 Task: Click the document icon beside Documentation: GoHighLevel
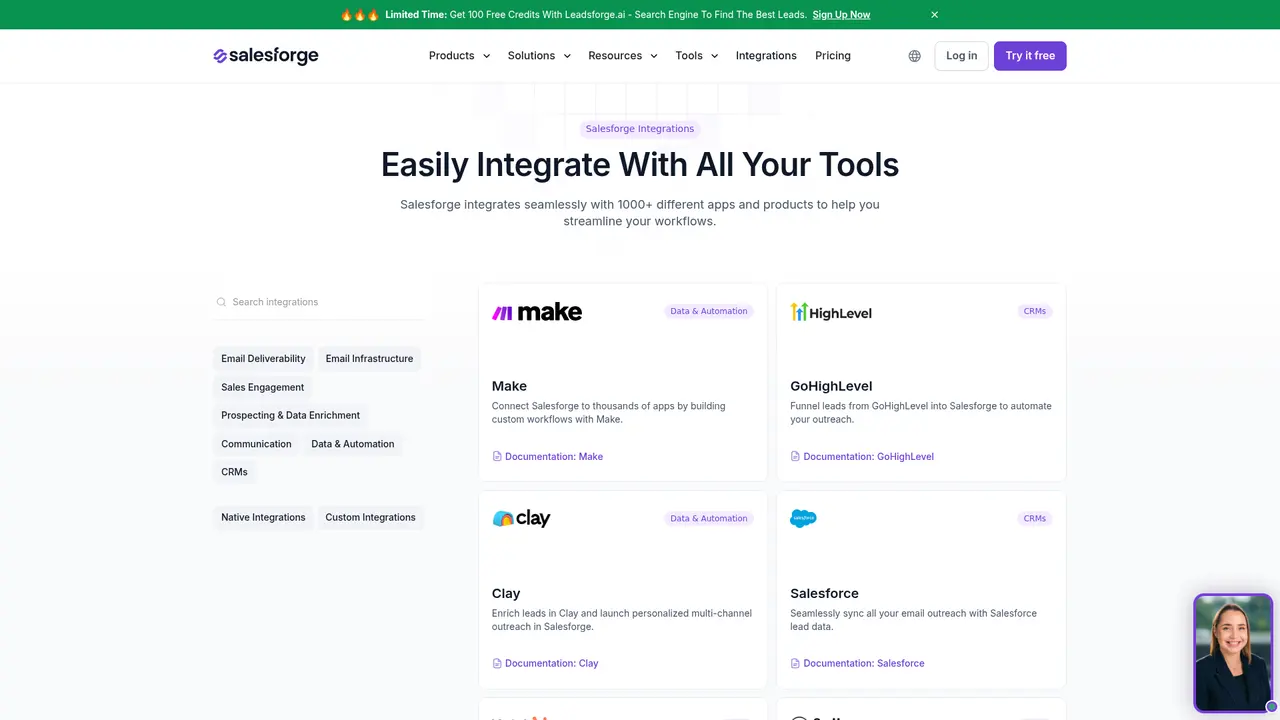[795, 457]
